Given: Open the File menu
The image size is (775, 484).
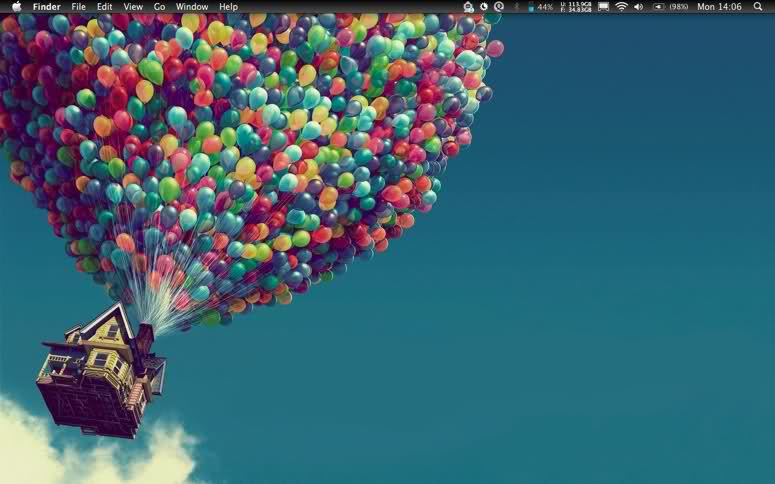Looking at the screenshot, I should click(x=78, y=7).
